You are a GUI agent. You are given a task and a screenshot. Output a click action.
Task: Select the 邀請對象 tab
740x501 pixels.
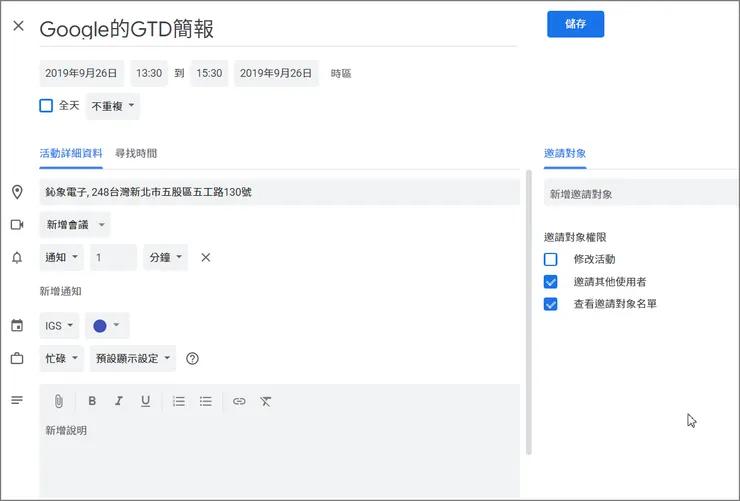tap(565, 153)
